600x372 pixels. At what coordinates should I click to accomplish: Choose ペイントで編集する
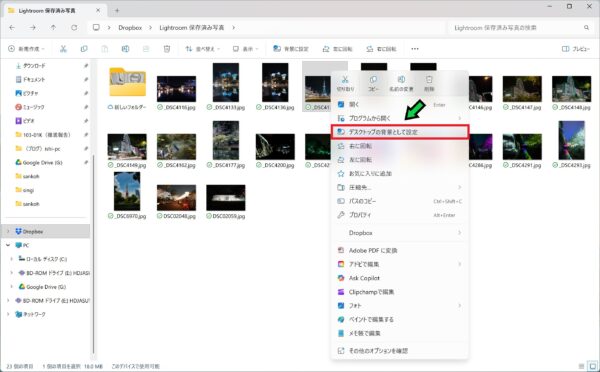[400, 319]
